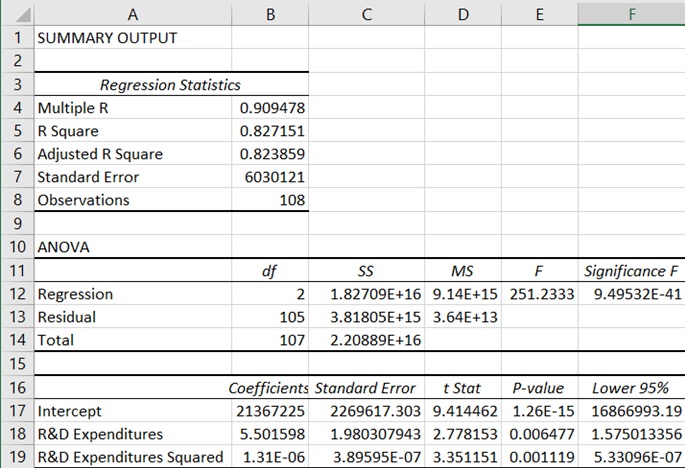Select Intercept coefficient 21367225

click(270, 411)
